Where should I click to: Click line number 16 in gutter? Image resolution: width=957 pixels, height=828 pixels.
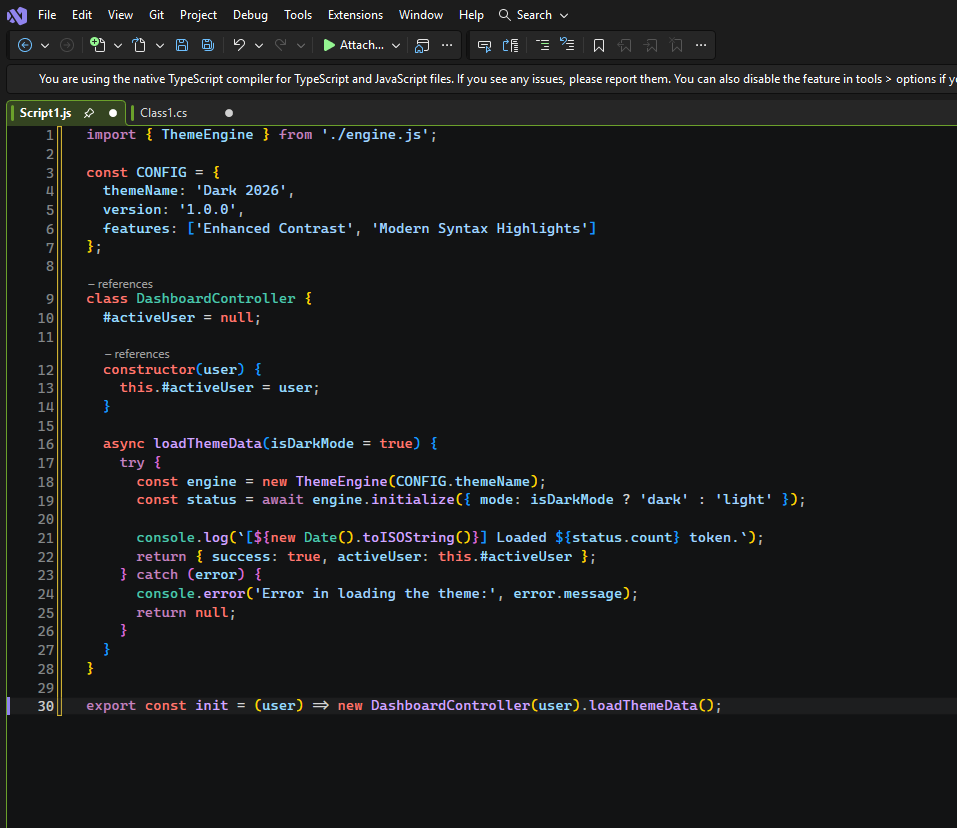(x=46, y=444)
